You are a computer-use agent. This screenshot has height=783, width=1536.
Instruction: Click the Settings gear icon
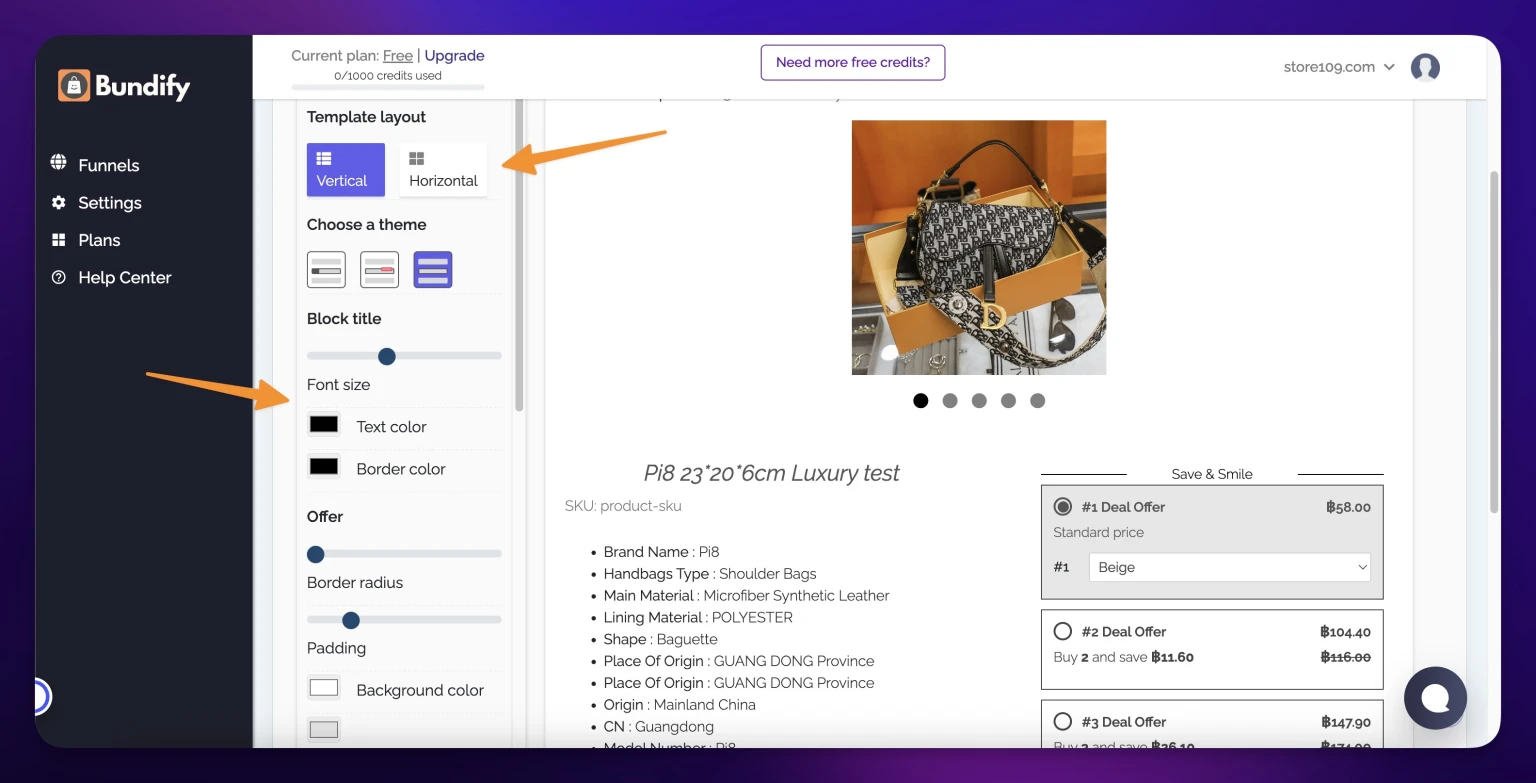pyautogui.click(x=59, y=202)
